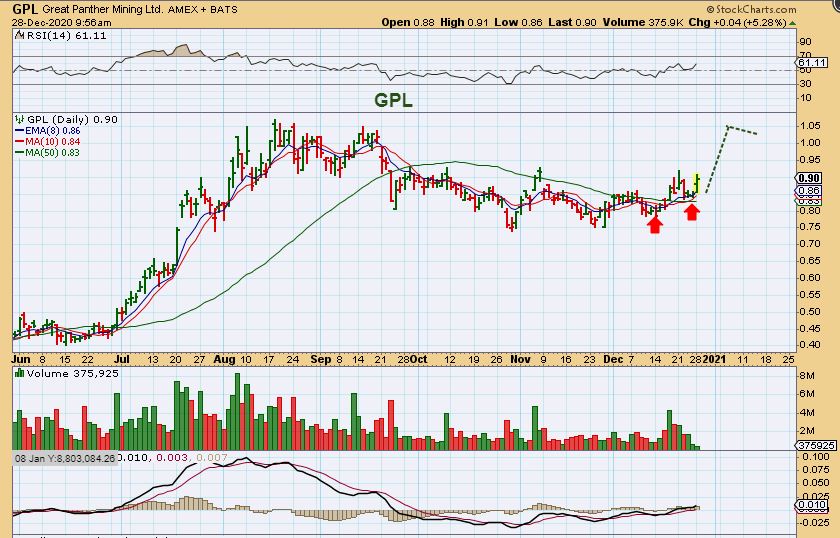Click the RSI 90 axis label

(x=805, y=42)
